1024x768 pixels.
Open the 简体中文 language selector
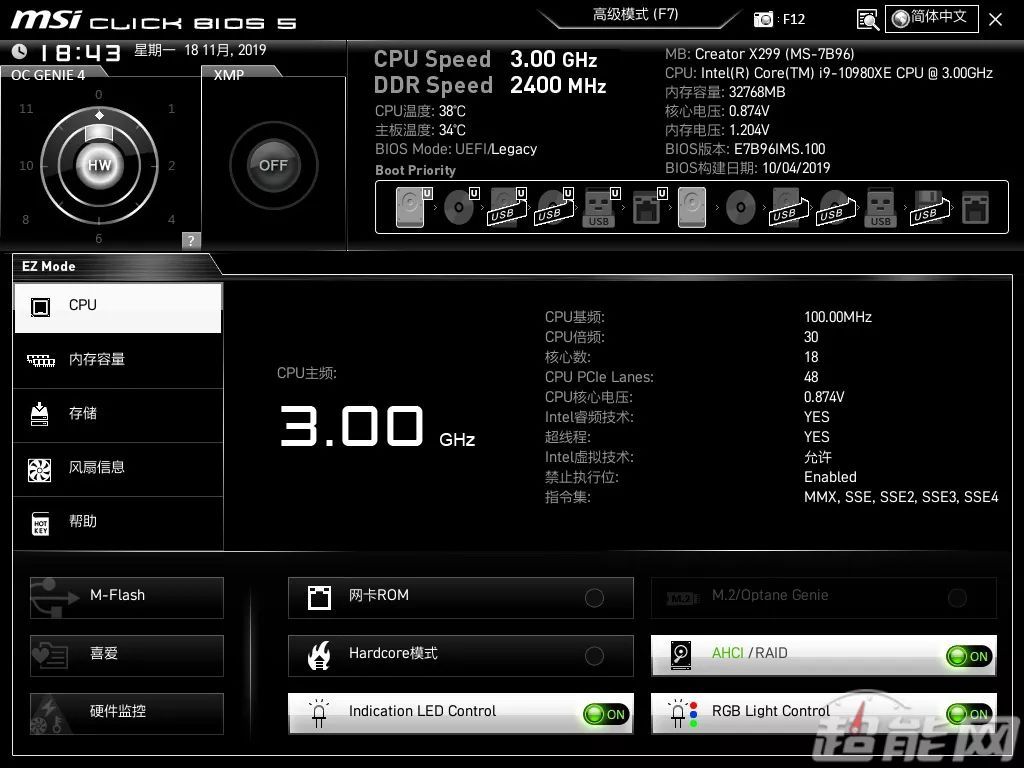point(931,18)
